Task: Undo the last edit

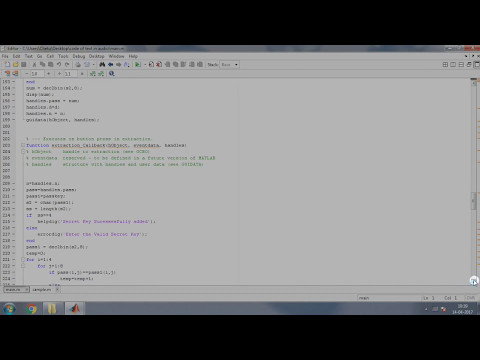Action: click(x=59, y=64)
